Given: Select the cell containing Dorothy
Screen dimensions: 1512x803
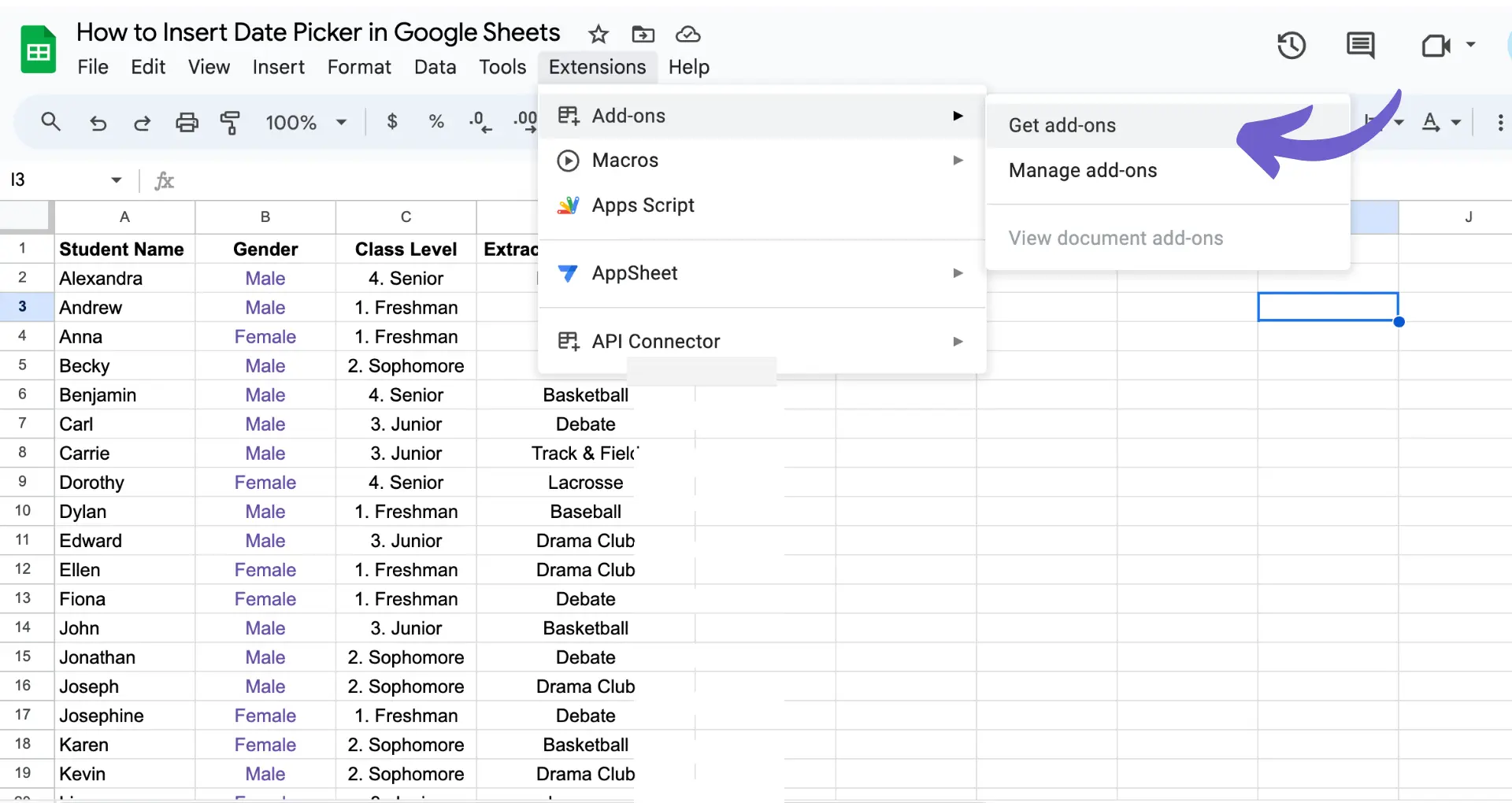Looking at the screenshot, I should 124,482.
